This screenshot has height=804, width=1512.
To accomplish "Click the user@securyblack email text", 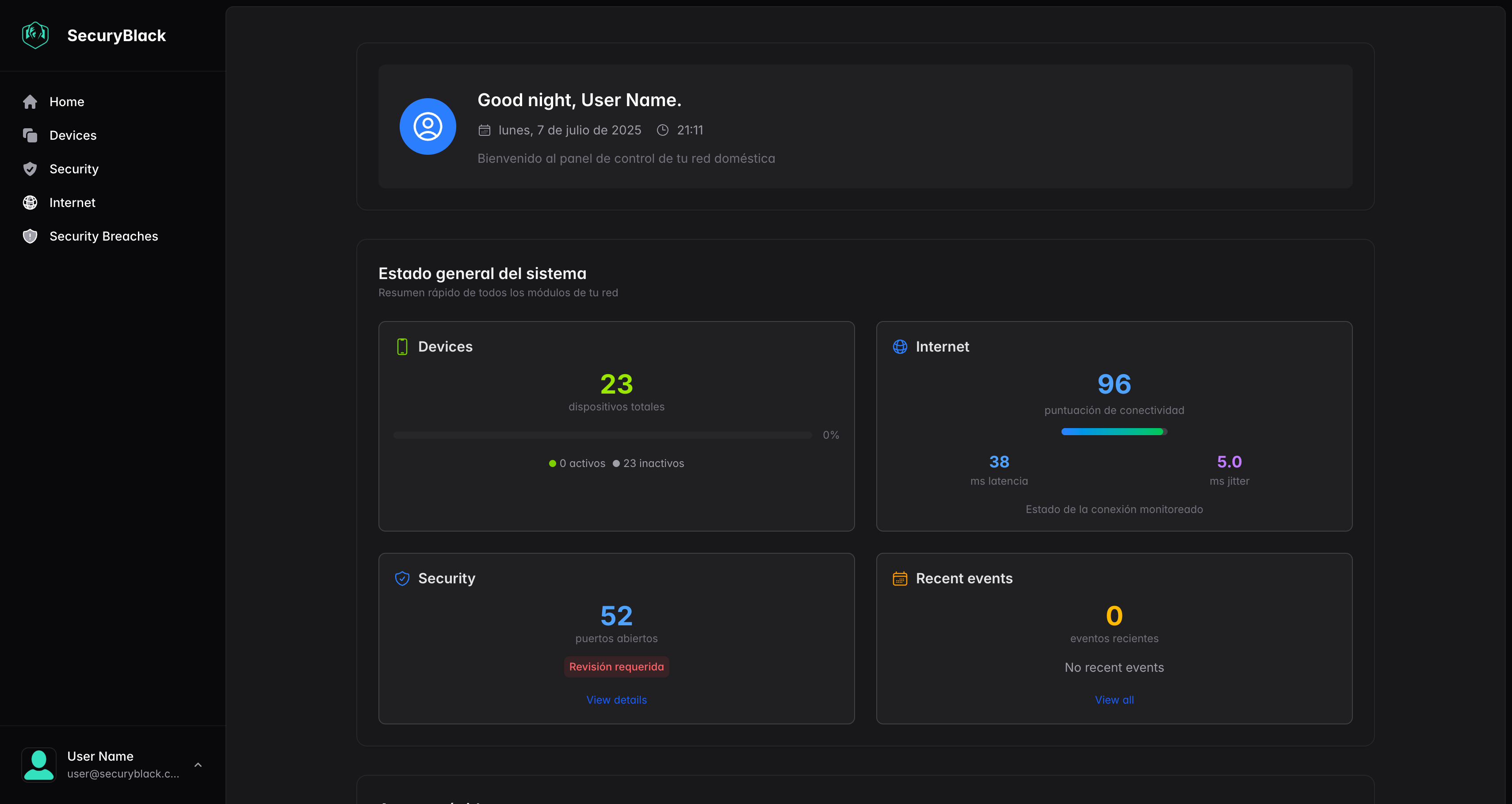I will (x=123, y=773).
